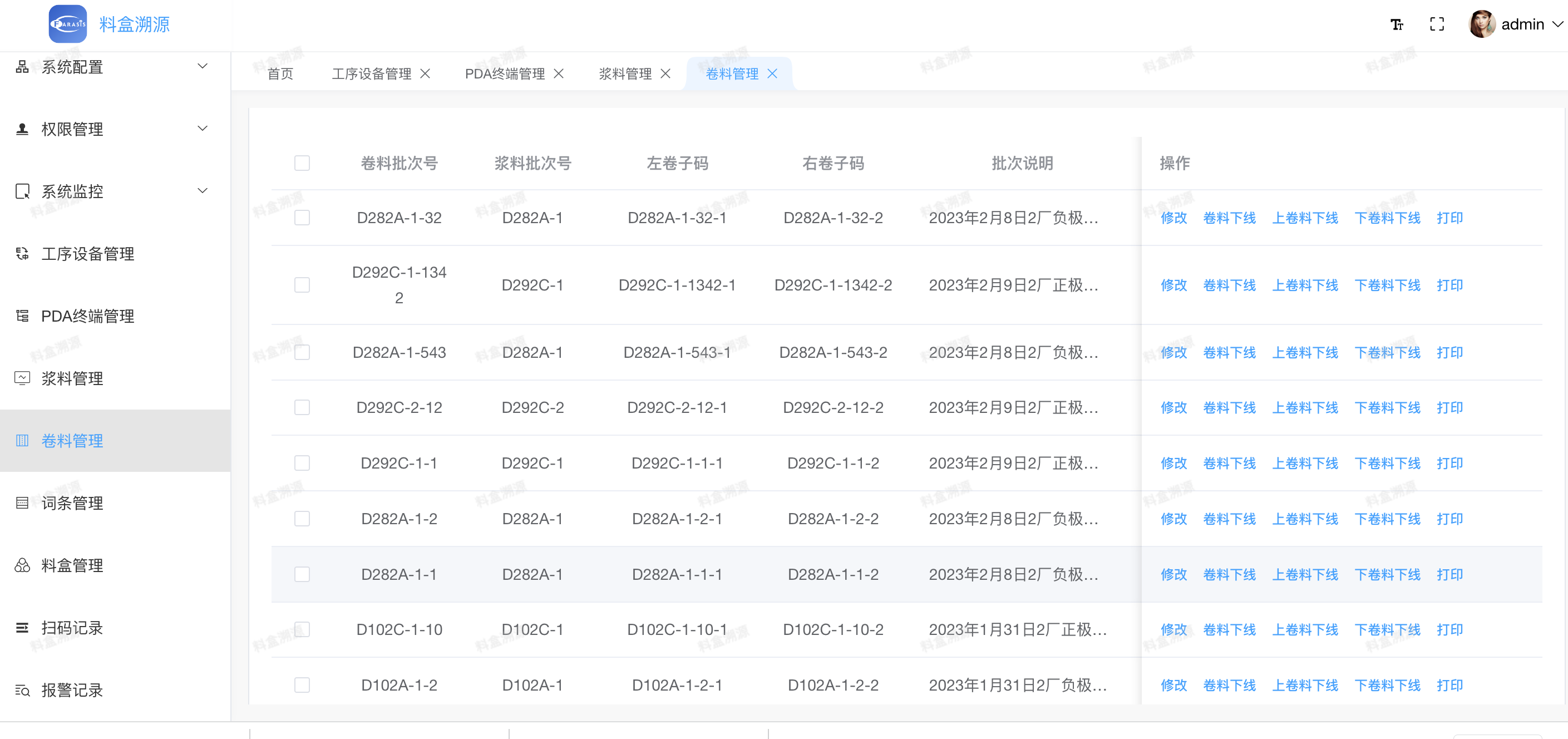Click description 2023年1月31日2厂正极…
Image resolution: width=1568 pixels, height=739 pixels.
point(1018,629)
